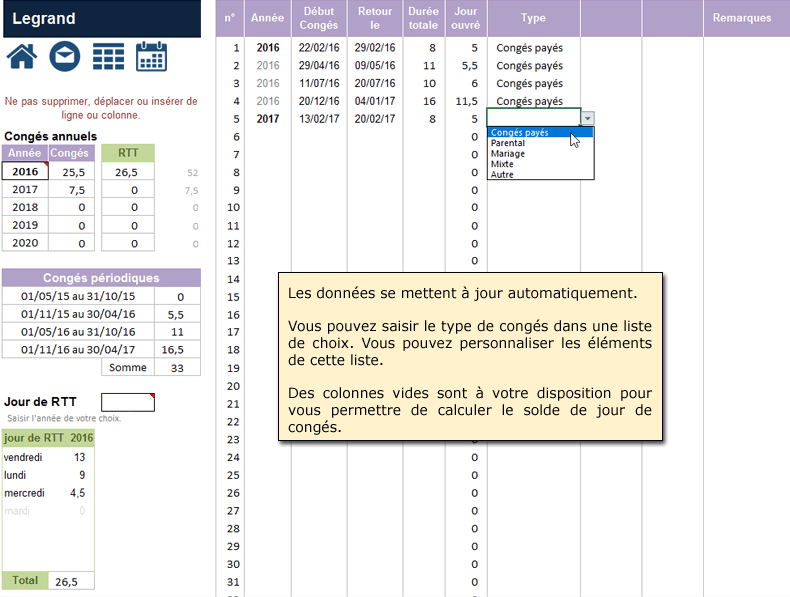790x597 pixels.
Task: Select period 01/05/16 au 31/10/16
Action: pos(78,331)
